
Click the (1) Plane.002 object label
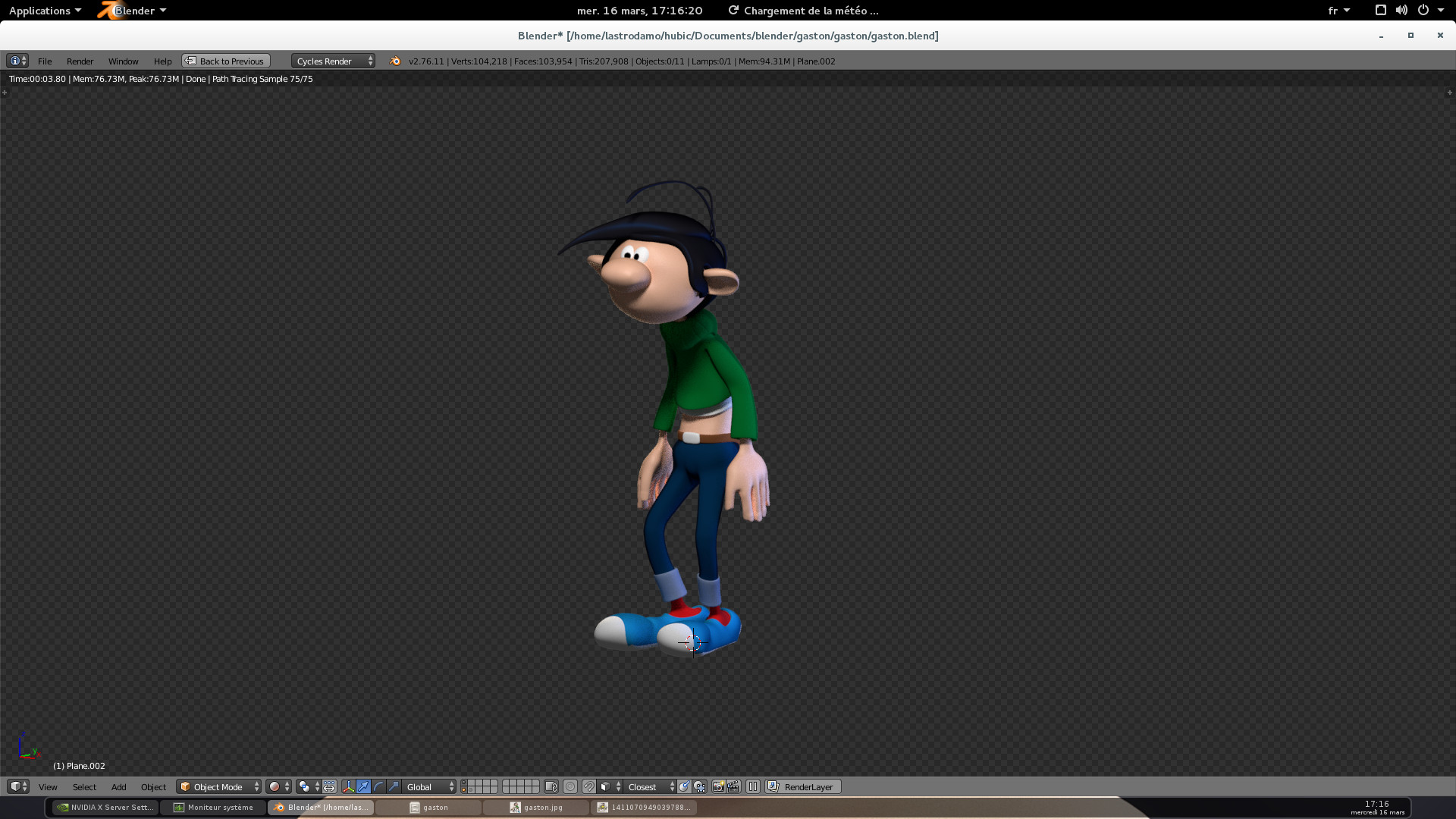pos(79,766)
